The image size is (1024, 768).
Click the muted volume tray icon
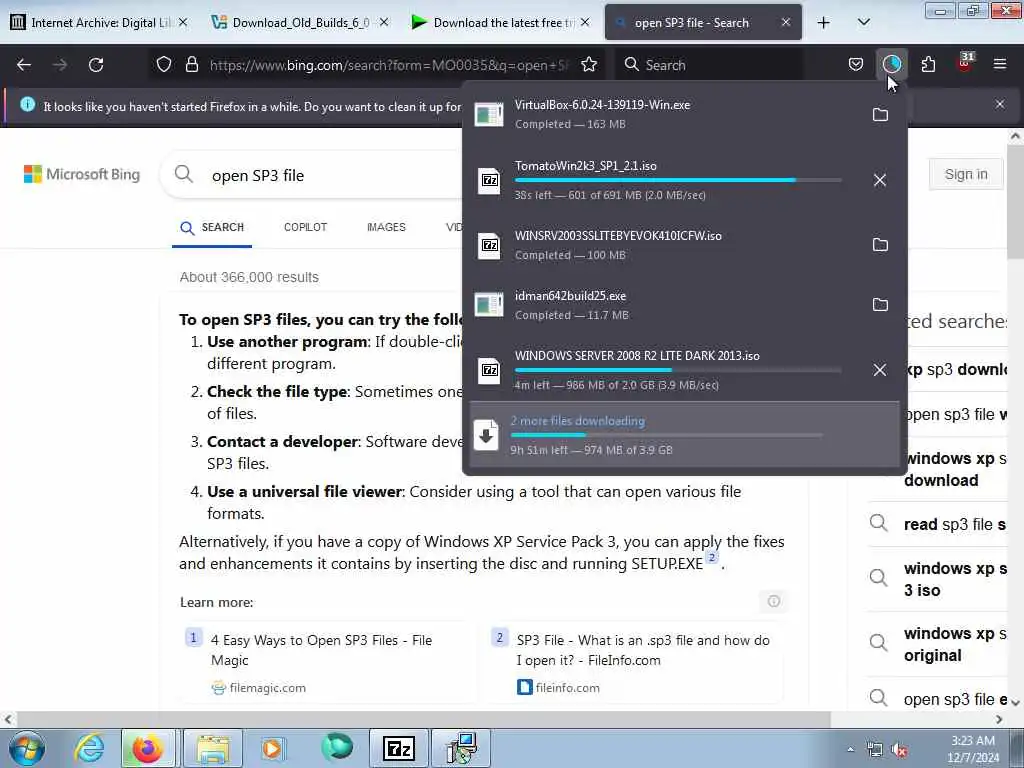(x=899, y=750)
